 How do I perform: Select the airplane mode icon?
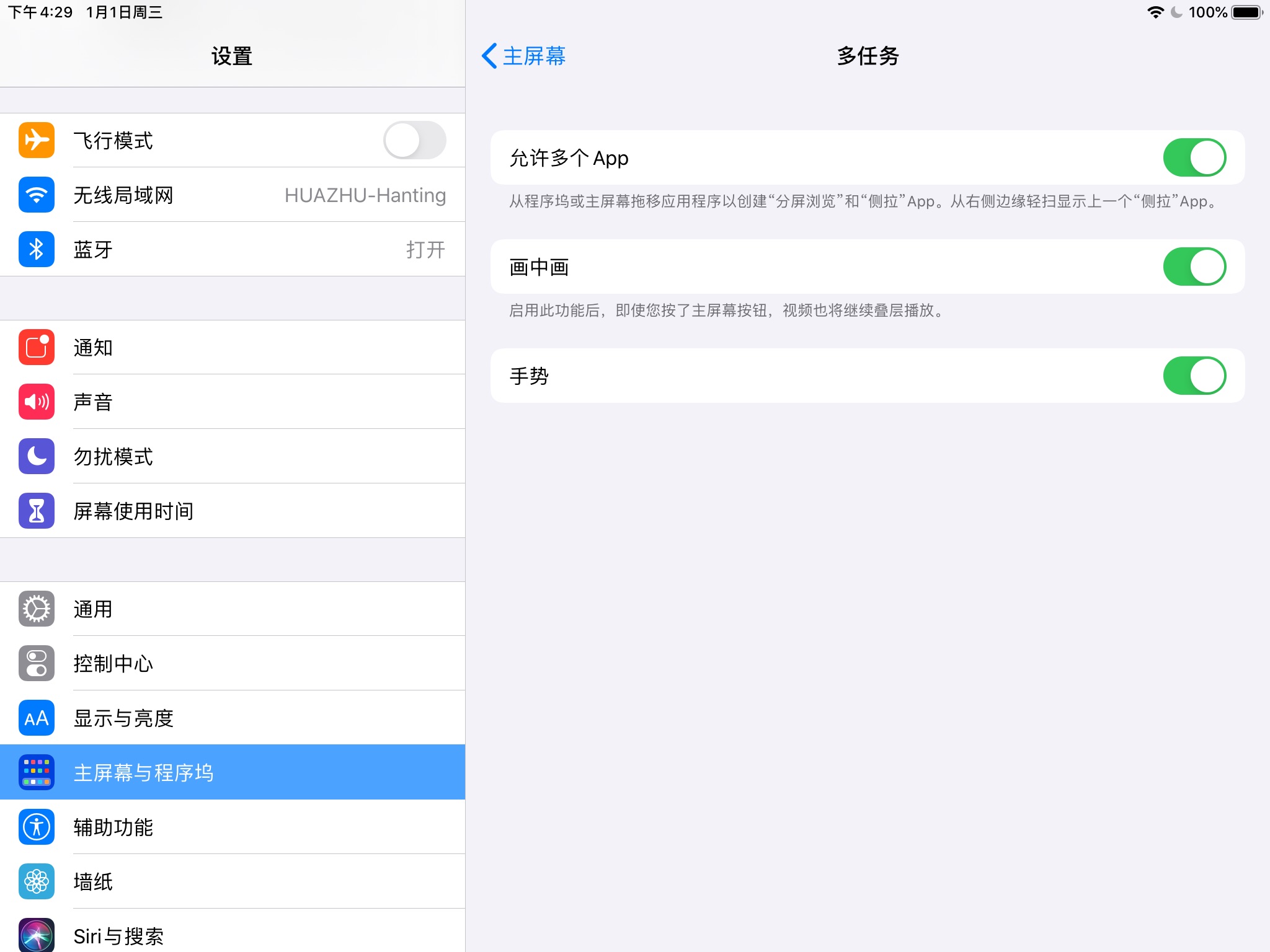pos(36,141)
